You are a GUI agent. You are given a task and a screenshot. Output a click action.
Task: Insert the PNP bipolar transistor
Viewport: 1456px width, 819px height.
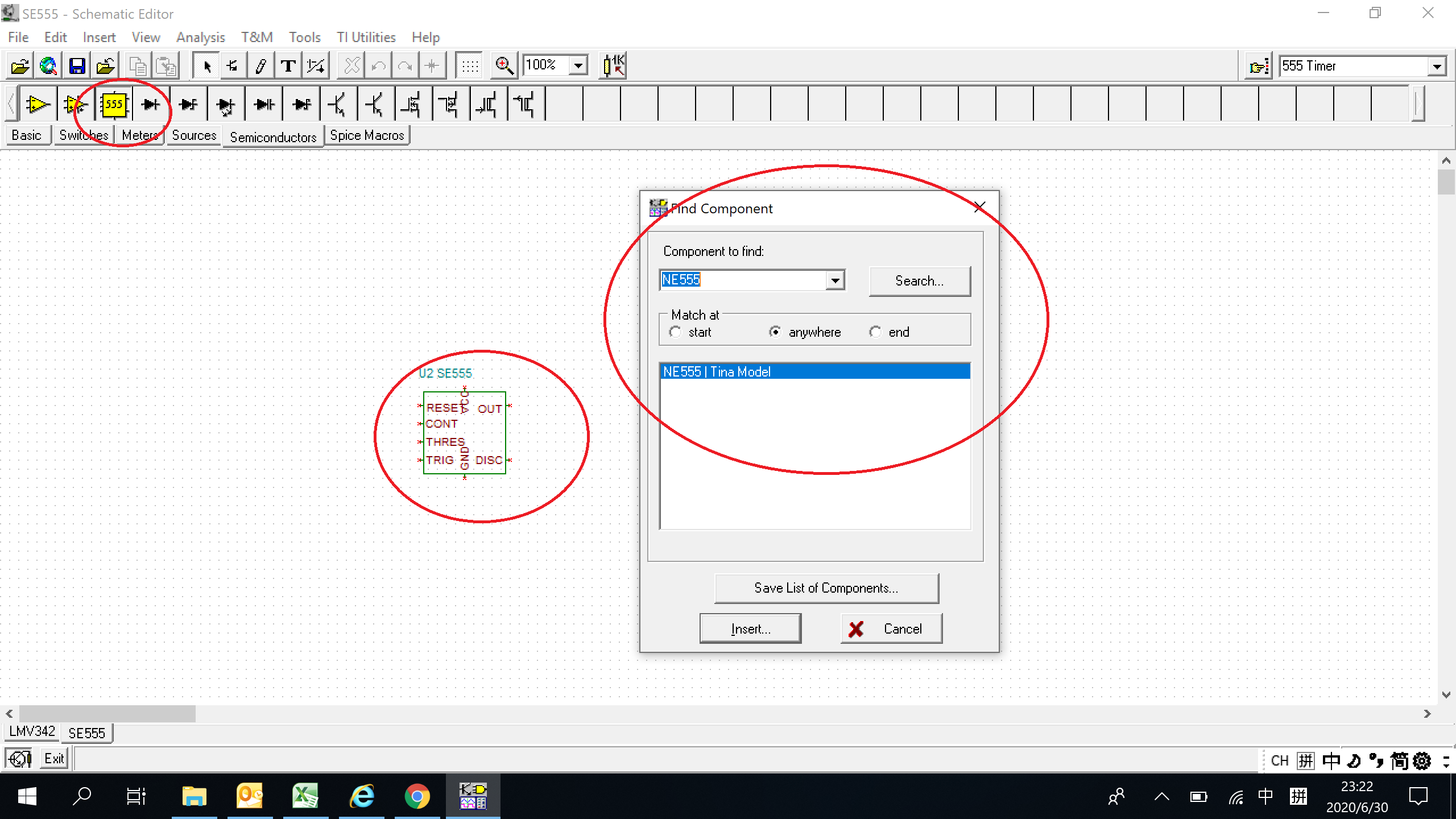coord(377,105)
